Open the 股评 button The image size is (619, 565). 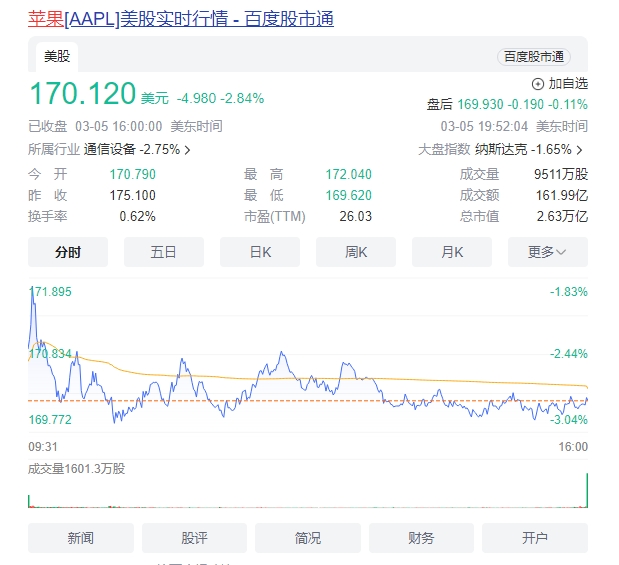coord(194,538)
